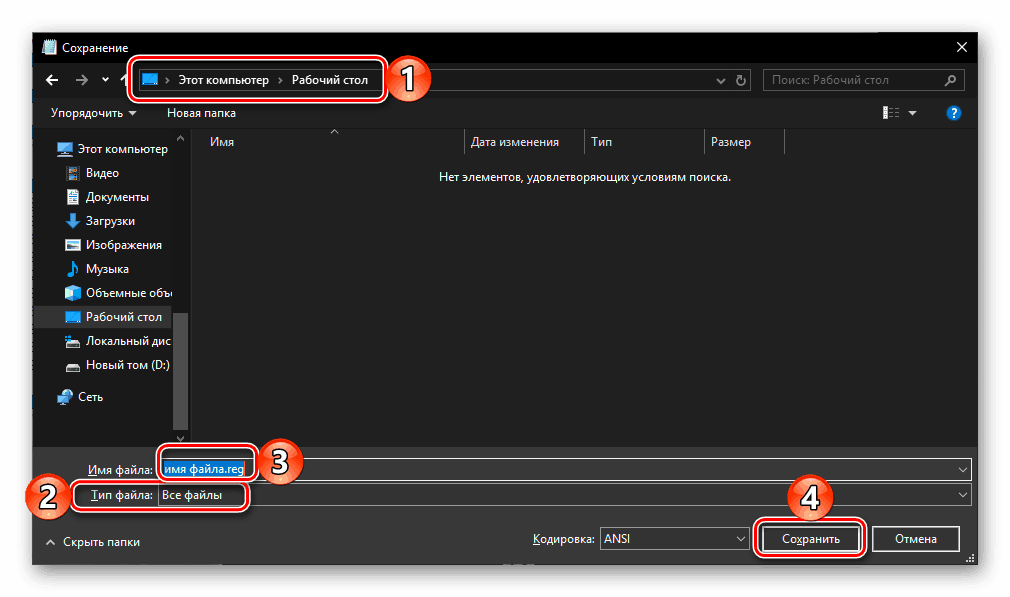
Task: Click the 'Отмена' button
Action: pyautogui.click(x=915, y=539)
